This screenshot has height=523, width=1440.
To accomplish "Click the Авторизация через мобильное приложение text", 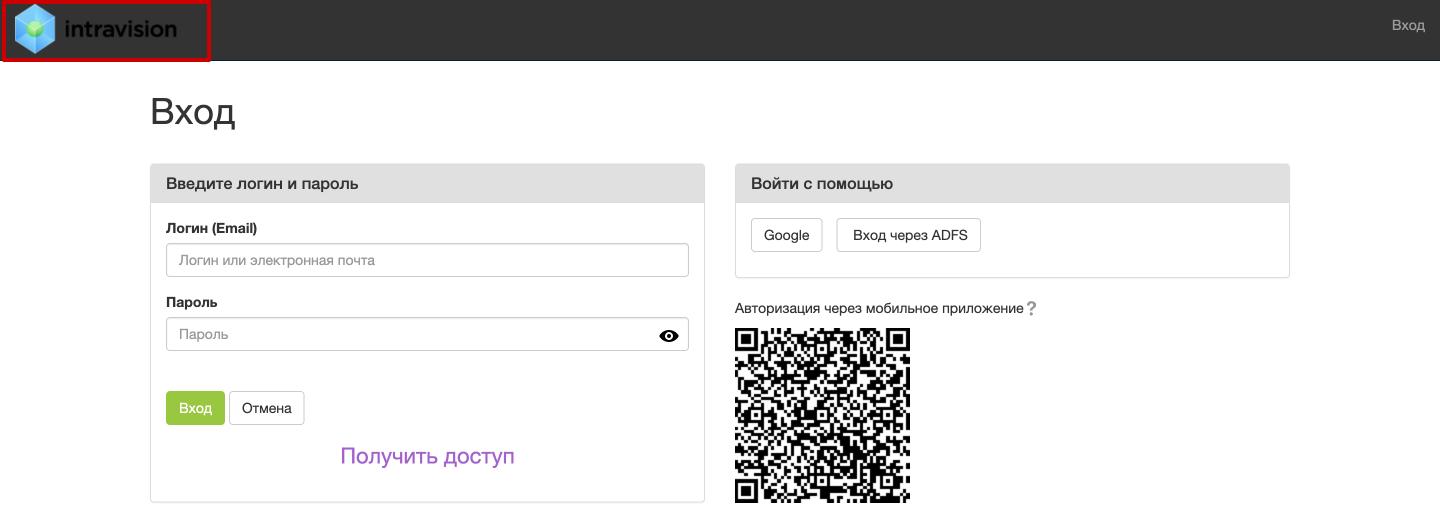I will (878, 309).
